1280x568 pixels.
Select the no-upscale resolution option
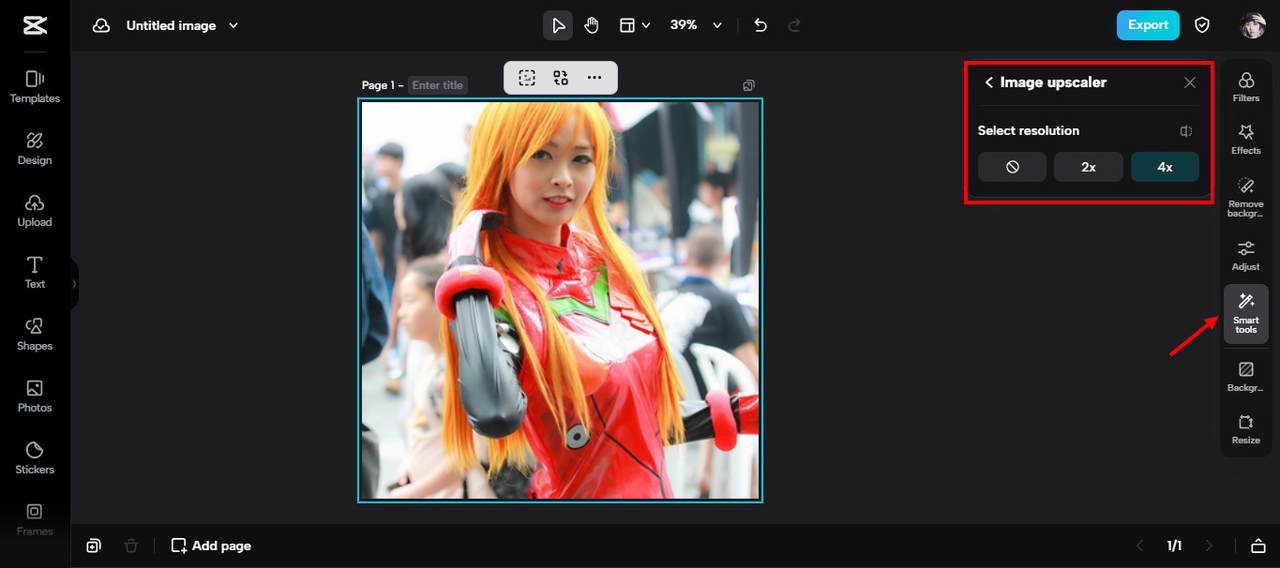point(1012,167)
